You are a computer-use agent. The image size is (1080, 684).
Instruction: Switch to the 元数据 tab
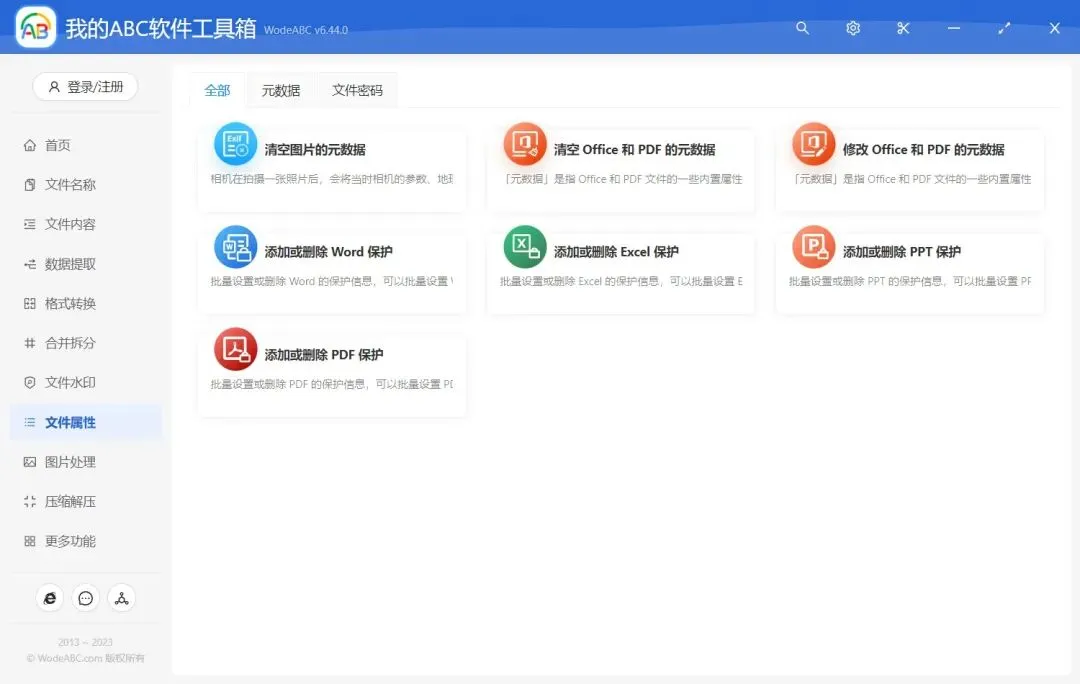click(x=281, y=90)
